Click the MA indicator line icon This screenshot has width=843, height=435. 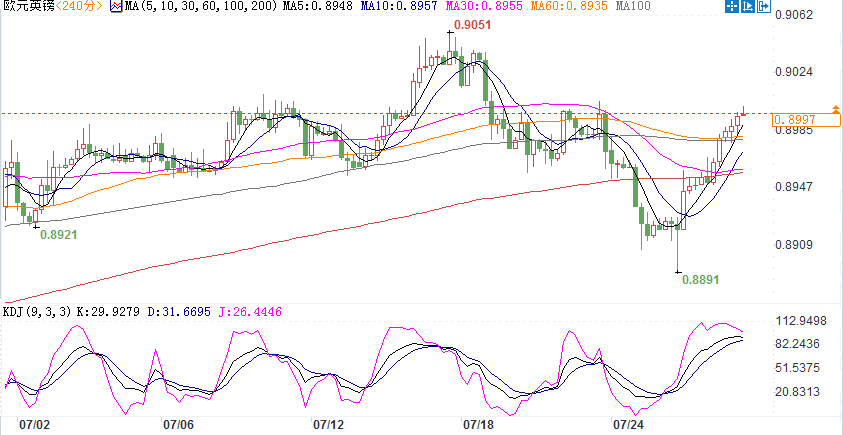[117, 8]
